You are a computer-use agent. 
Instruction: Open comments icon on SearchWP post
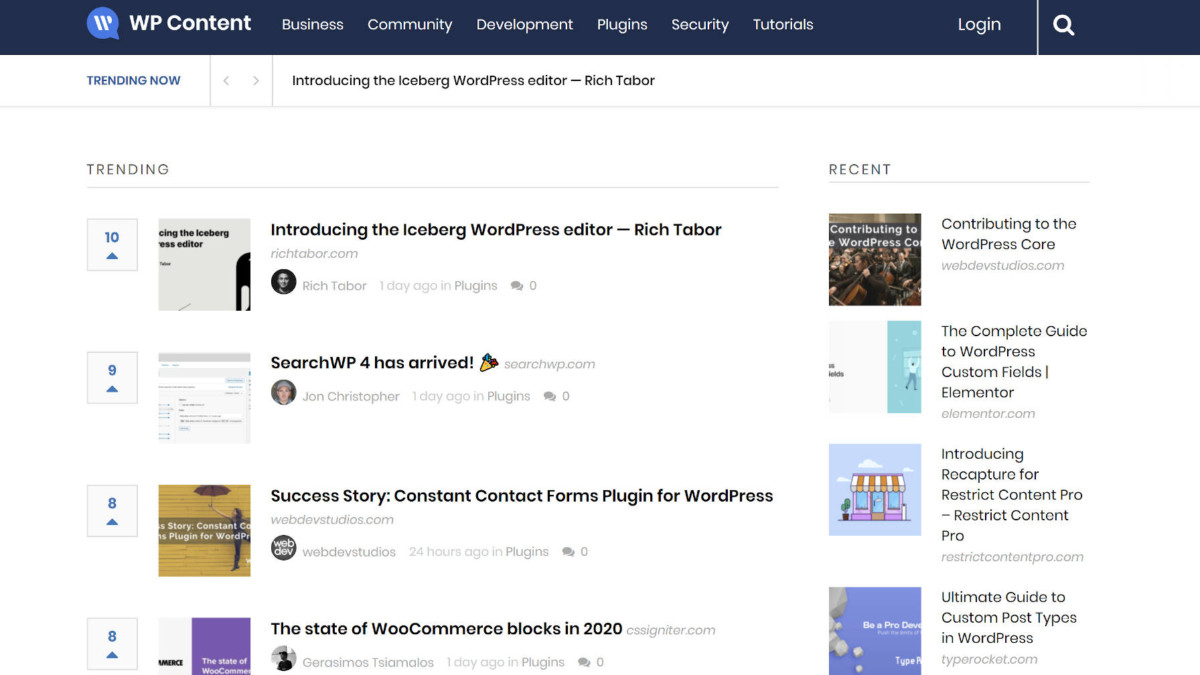click(x=550, y=397)
